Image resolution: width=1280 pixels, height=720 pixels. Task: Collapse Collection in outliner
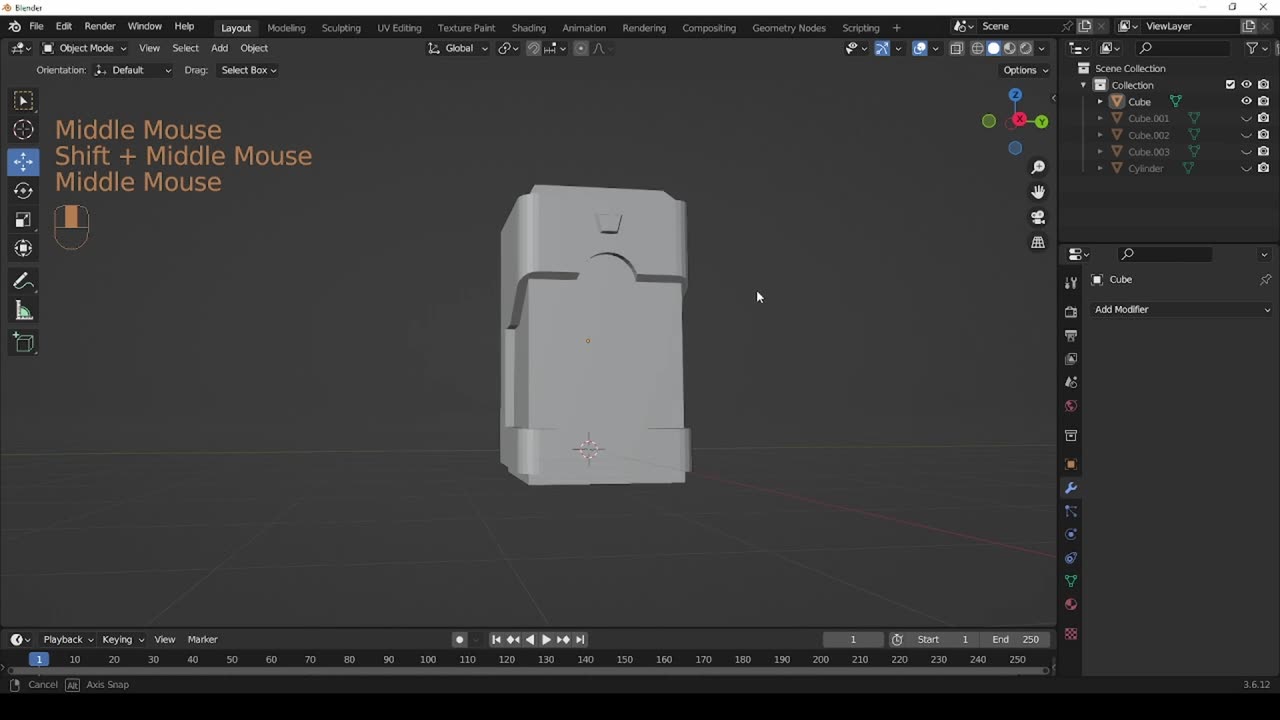click(1083, 85)
